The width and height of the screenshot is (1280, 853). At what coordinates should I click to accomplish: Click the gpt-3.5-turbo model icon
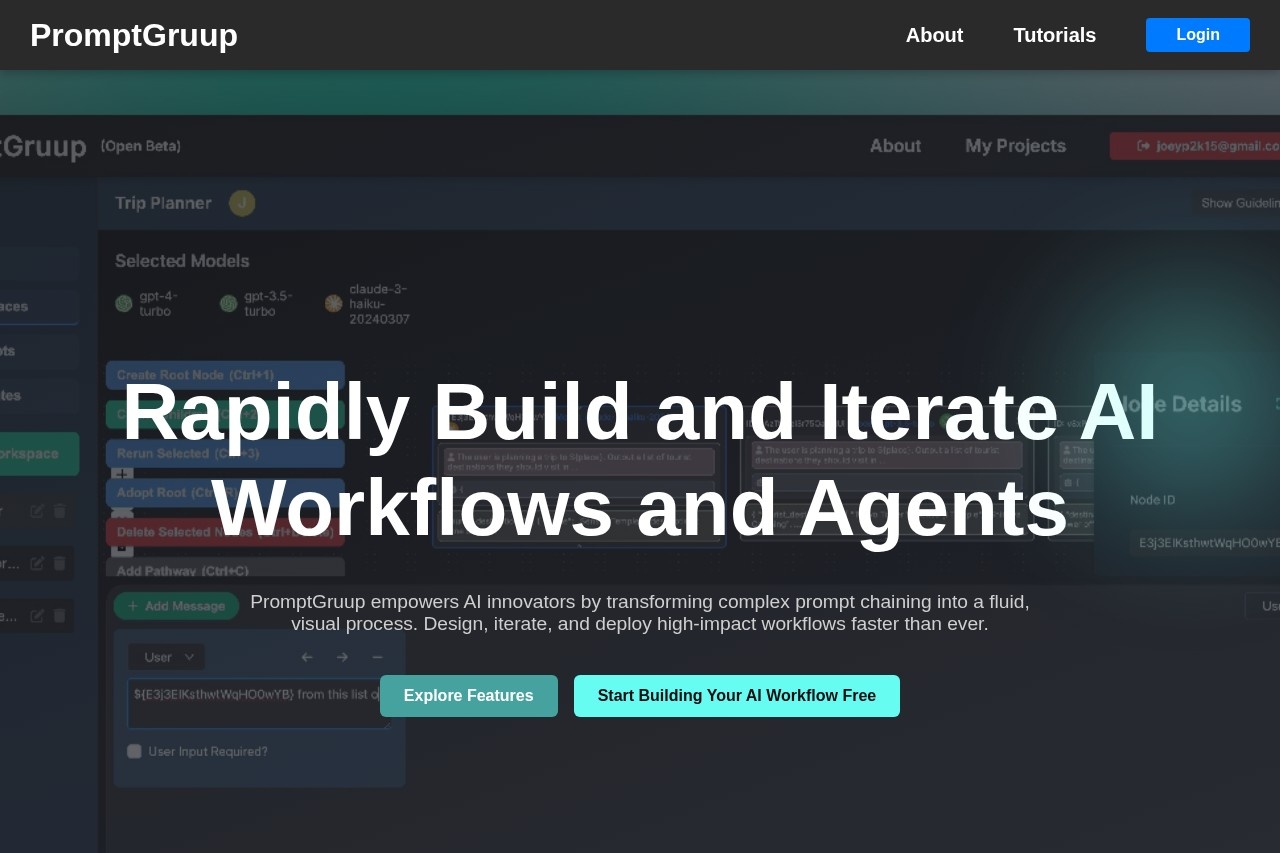(x=229, y=303)
